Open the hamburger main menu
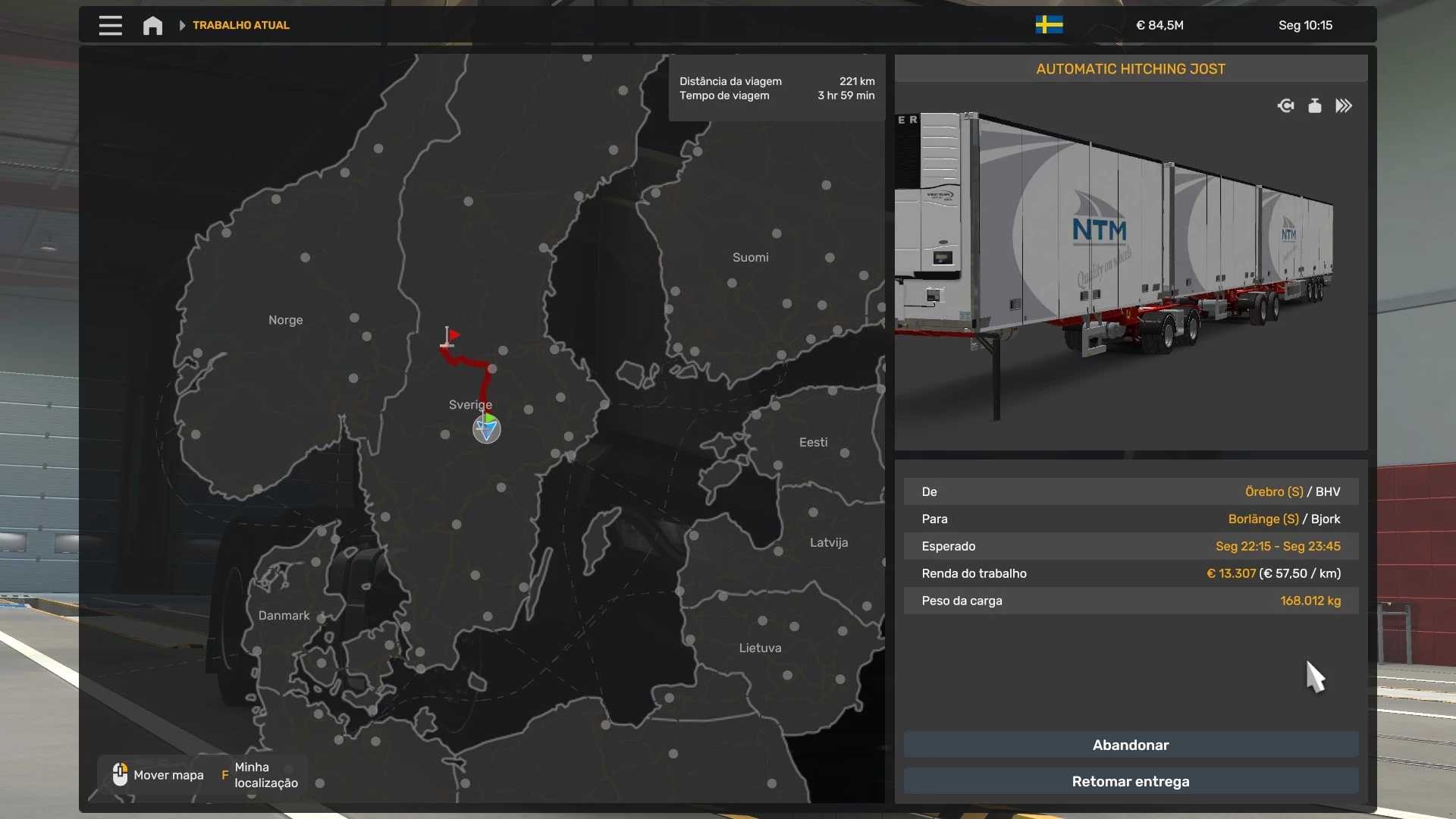The width and height of the screenshot is (1456, 819). [110, 25]
